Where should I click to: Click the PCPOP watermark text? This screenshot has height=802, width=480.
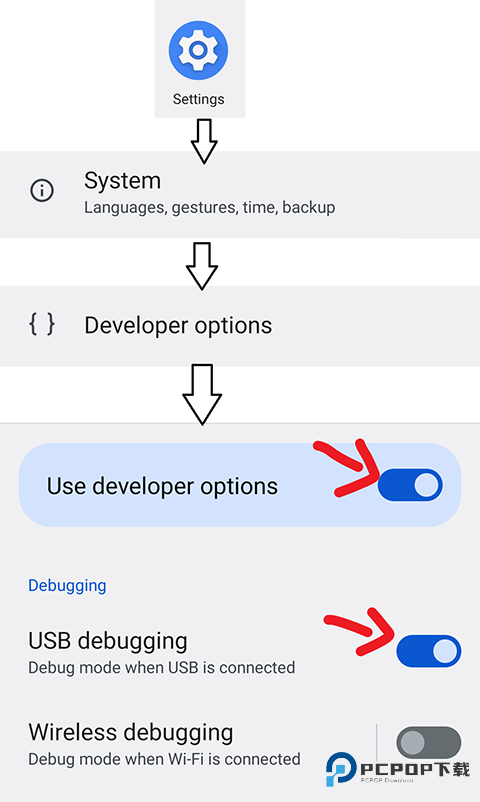(414, 770)
